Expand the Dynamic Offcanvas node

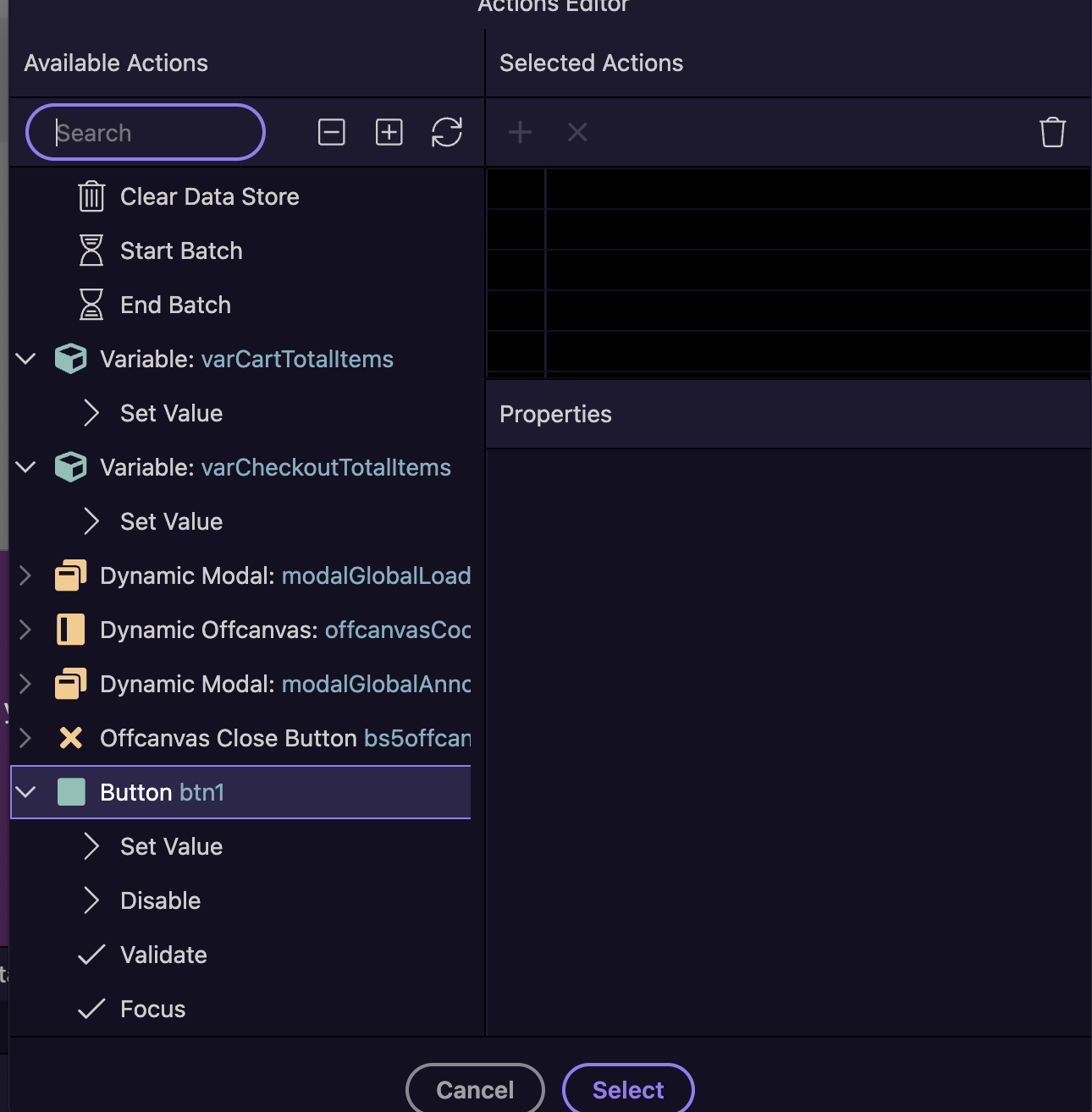(x=25, y=630)
